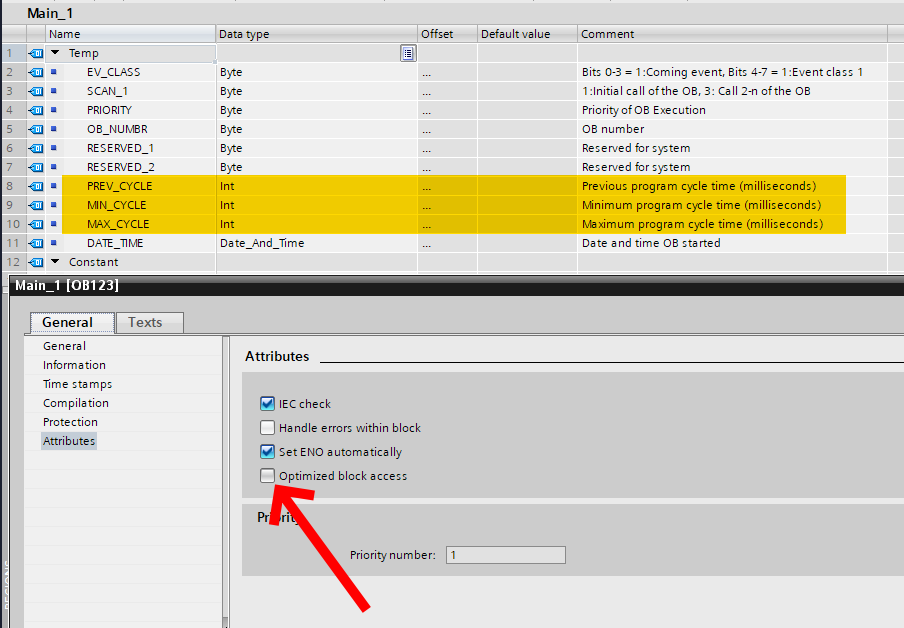Uncheck Set ENO automatically
The height and width of the screenshot is (628, 904).
tap(267, 452)
